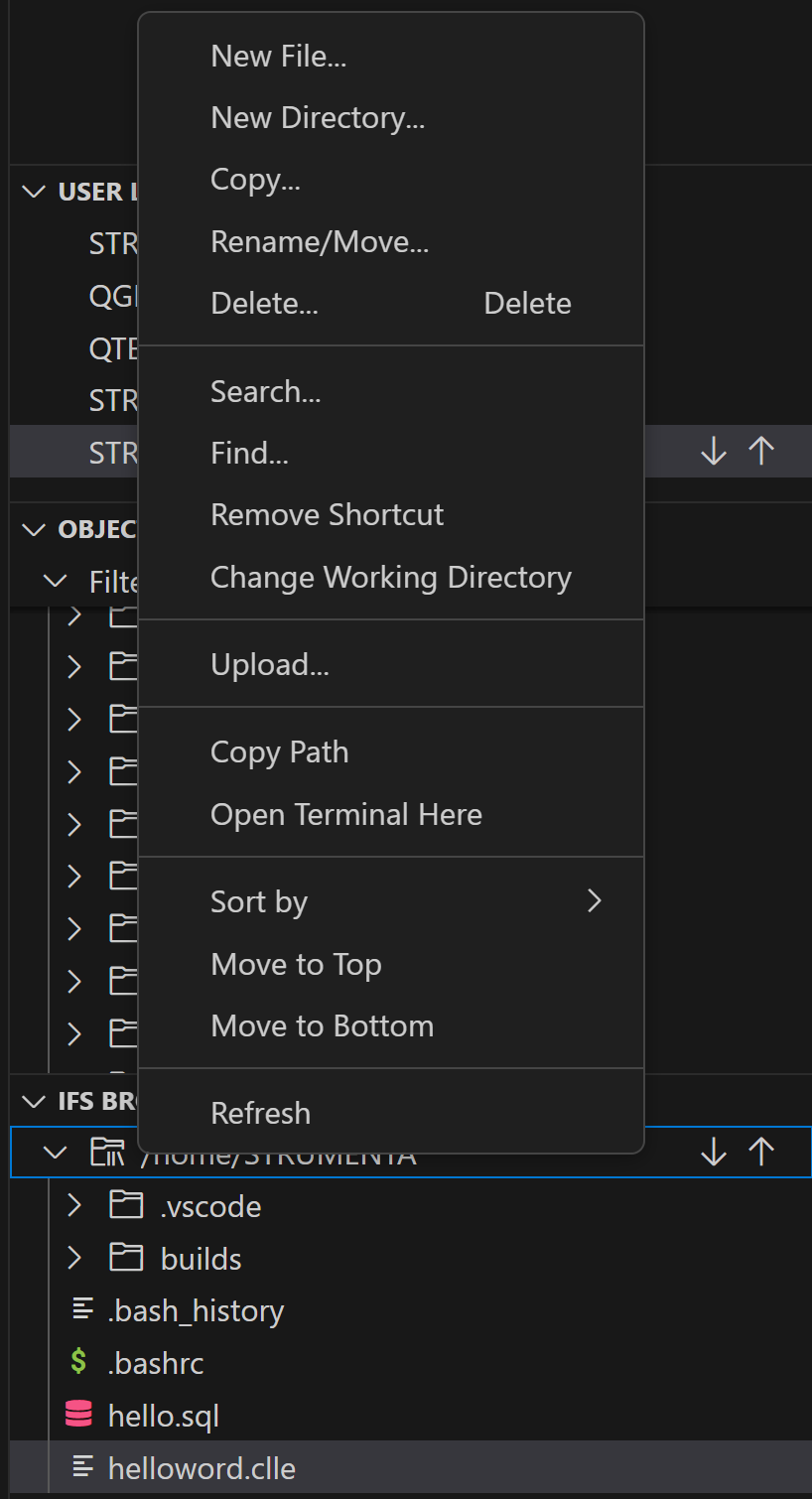The image size is (812, 1499).
Task: Click Upload... in the context menu
Action: (x=269, y=664)
